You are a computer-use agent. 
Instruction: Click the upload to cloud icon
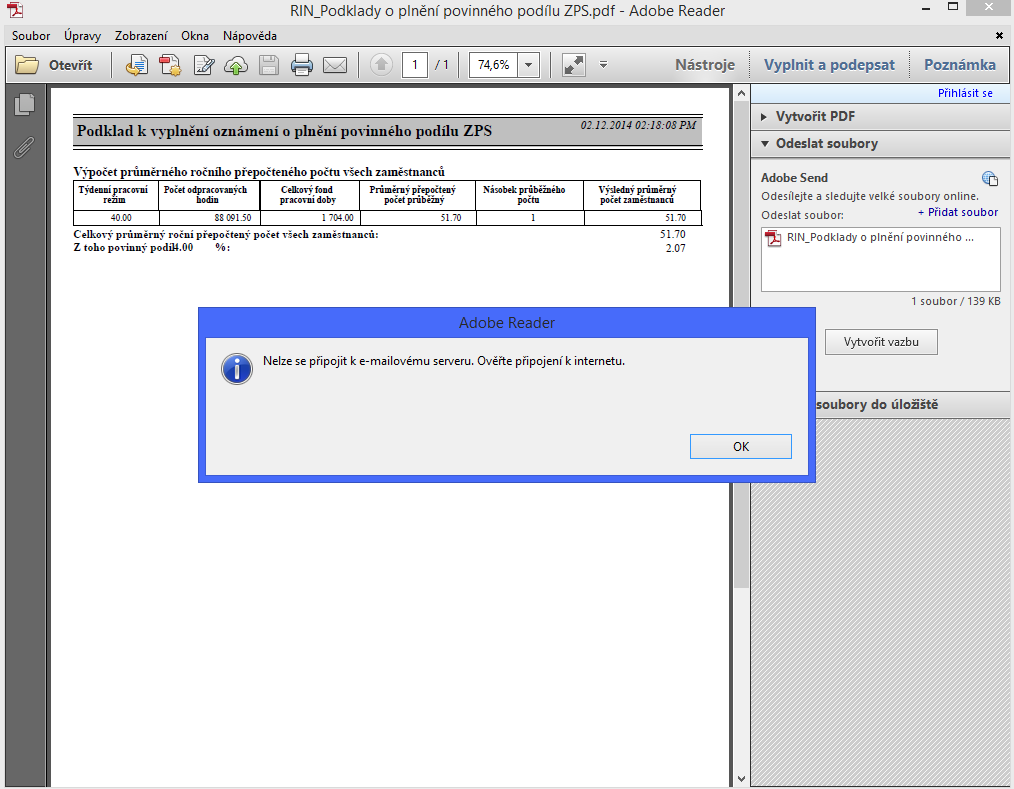pos(236,65)
